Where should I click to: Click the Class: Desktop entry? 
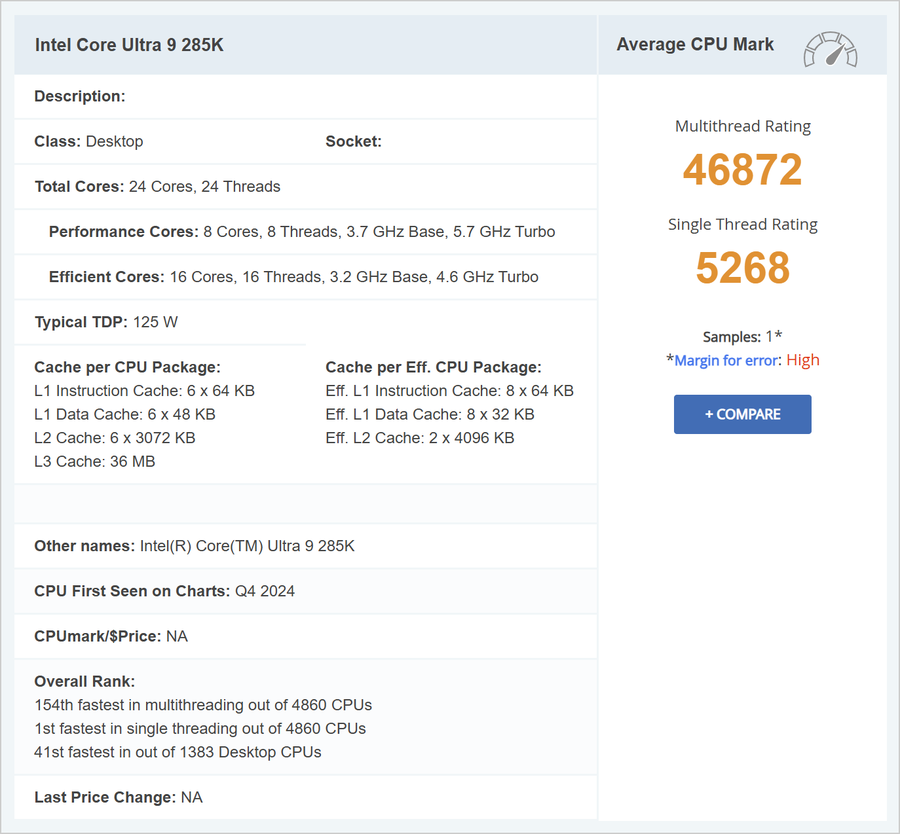(89, 141)
